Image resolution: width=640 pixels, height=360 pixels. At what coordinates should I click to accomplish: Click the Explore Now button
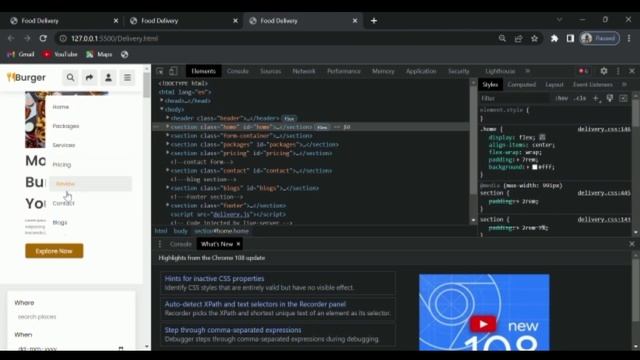pyautogui.click(x=54, y=251)
